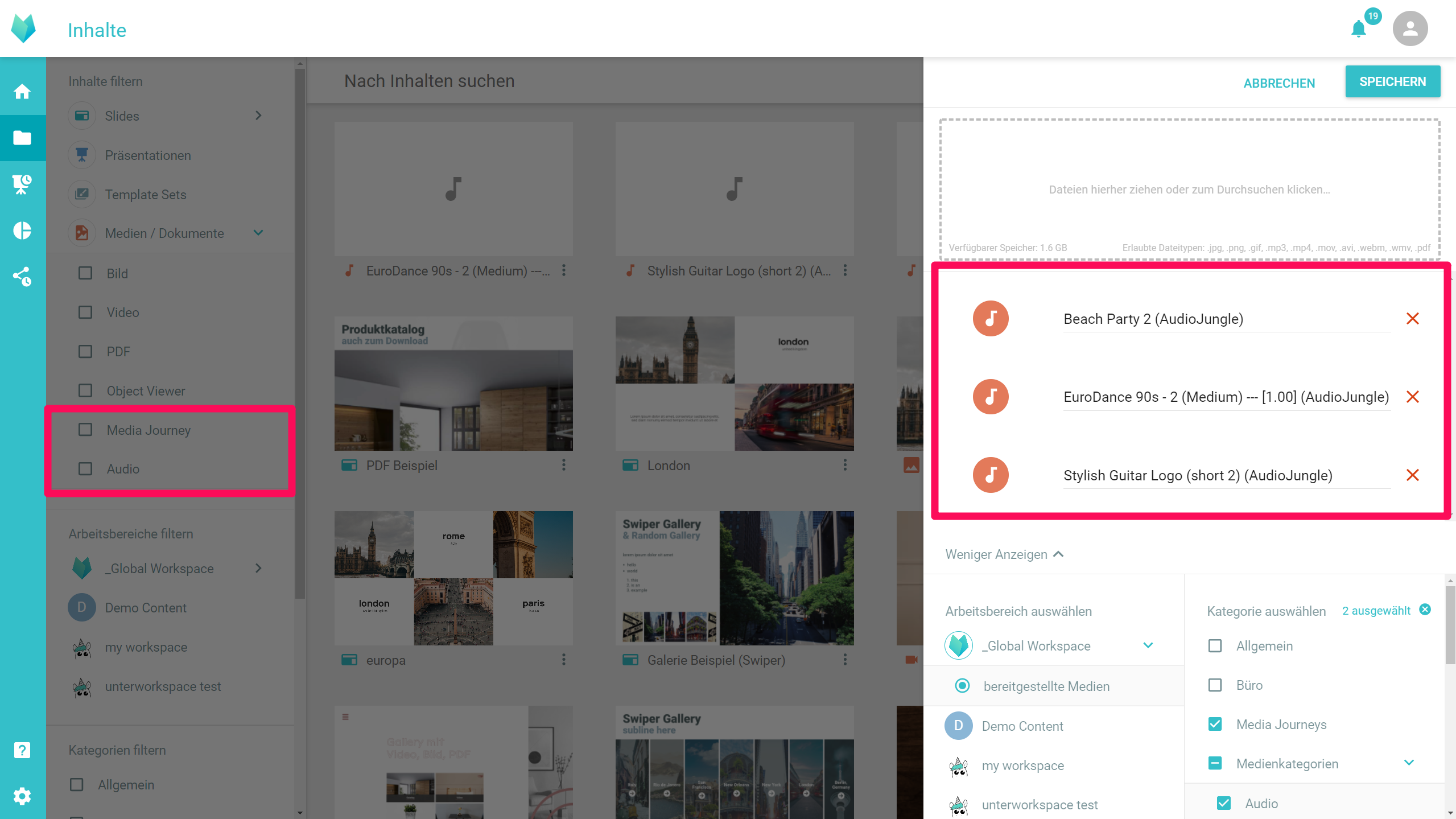The width and height of the screenshot is (1456, 819).
Task: Filter by my workspace in left panel
Action: (x=146, y=647)
